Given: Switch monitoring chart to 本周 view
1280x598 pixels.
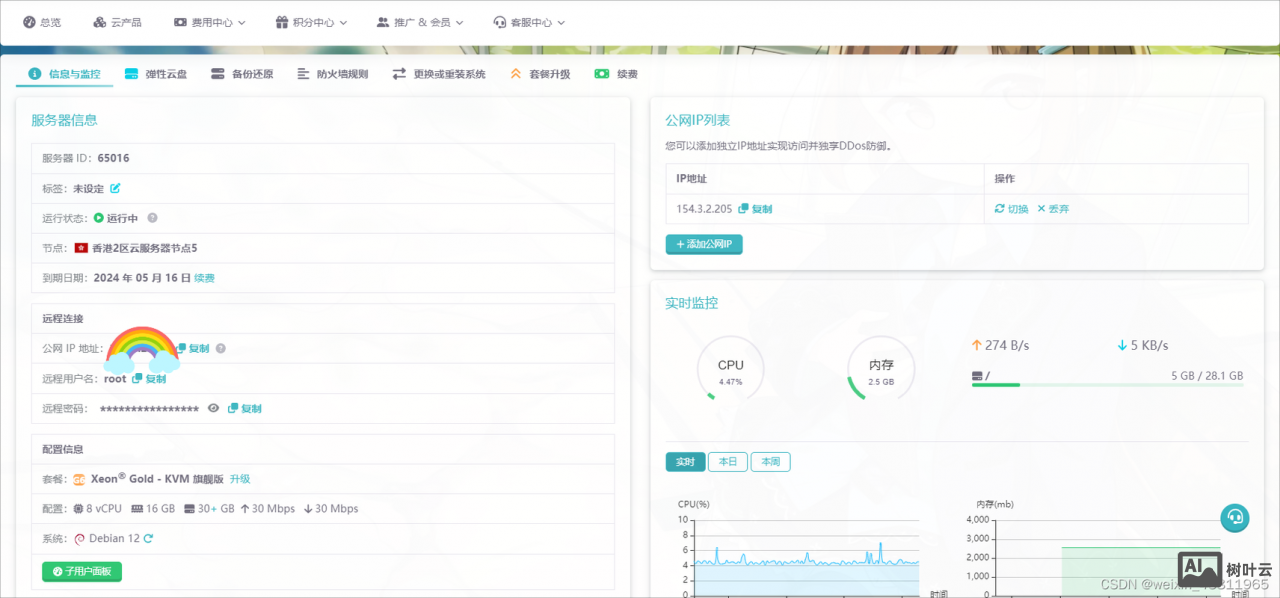Looking at the screenshot, I should click(x=770, y=462).
